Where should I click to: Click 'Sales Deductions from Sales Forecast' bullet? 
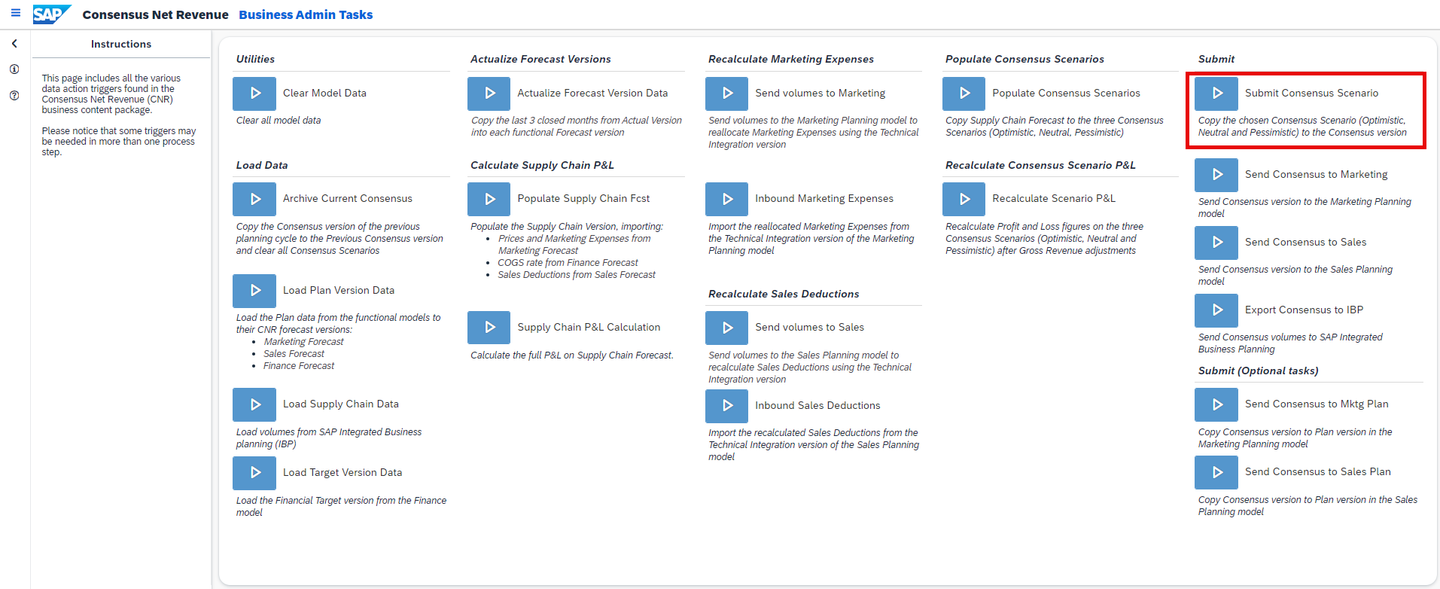[577, 275]
